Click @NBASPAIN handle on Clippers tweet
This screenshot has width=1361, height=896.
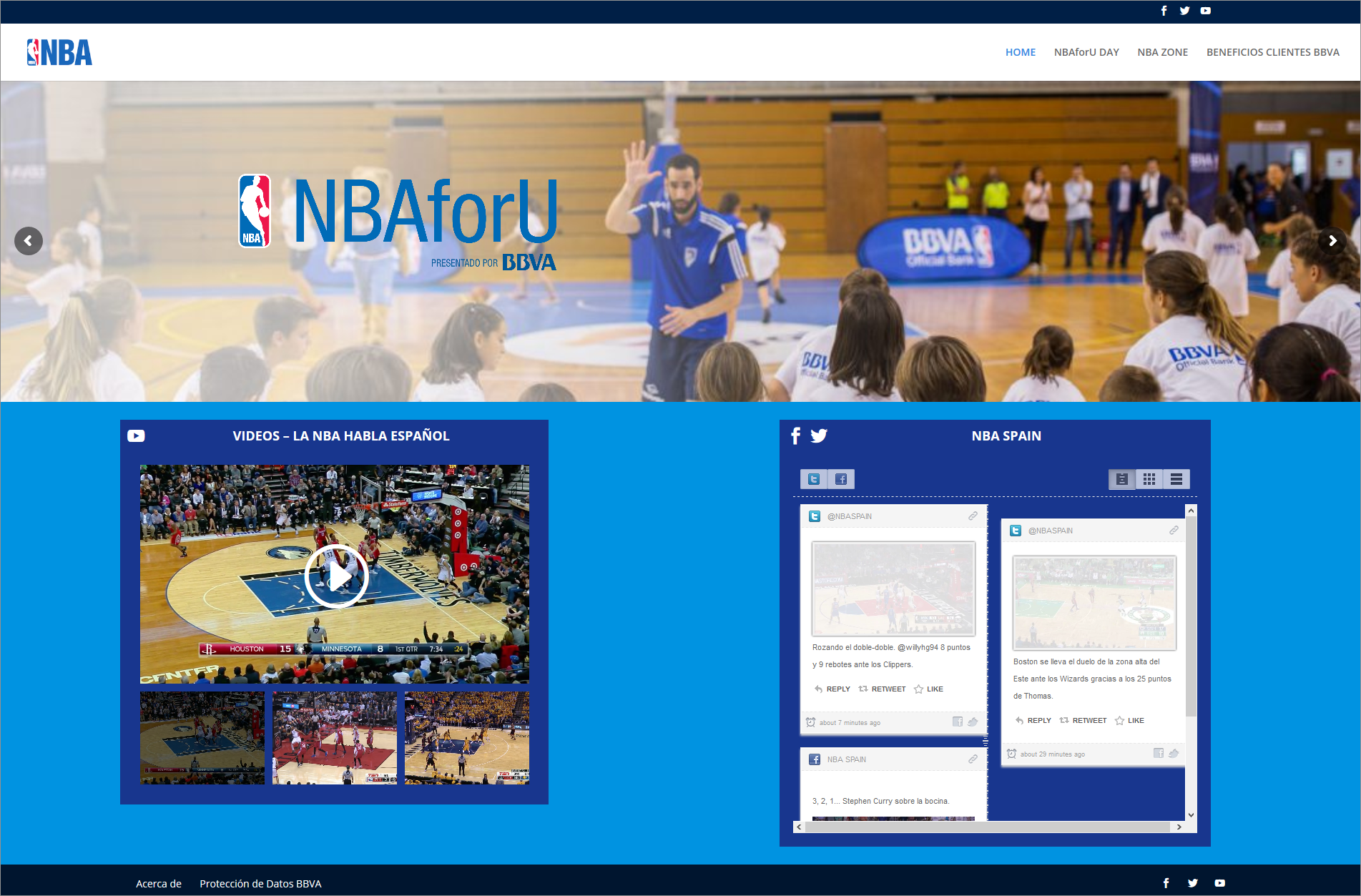tap(850, 516)
